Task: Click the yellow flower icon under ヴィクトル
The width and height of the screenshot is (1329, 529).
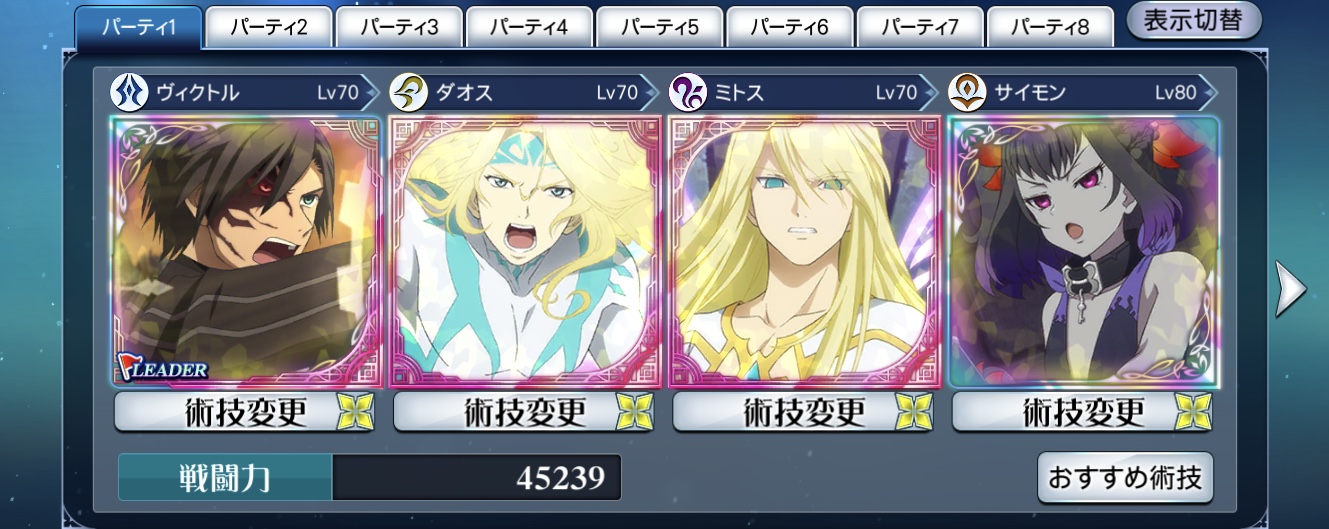Action: pos(356,412)
